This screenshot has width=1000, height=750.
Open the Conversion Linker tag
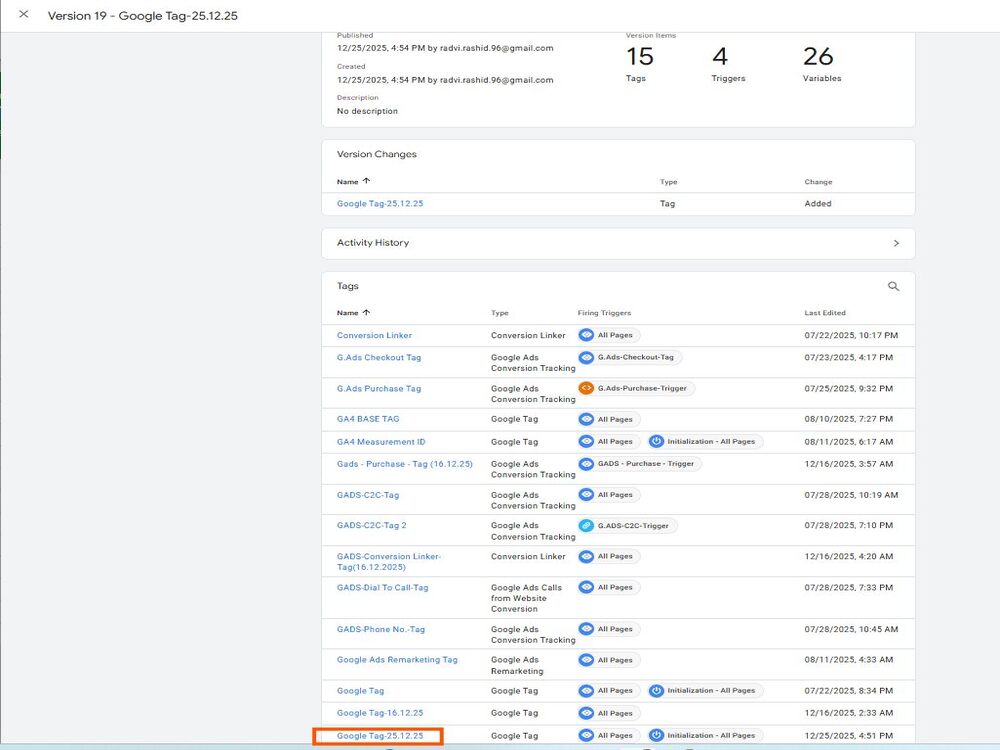[x=374, y=335]
